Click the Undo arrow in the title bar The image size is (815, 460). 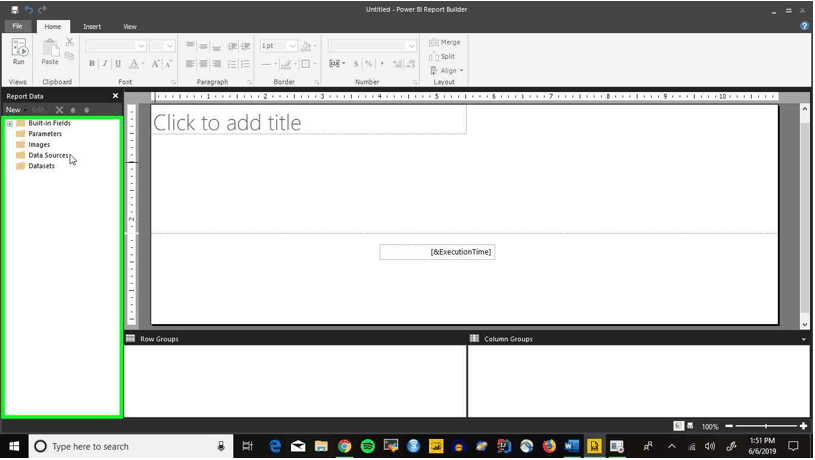29,9
